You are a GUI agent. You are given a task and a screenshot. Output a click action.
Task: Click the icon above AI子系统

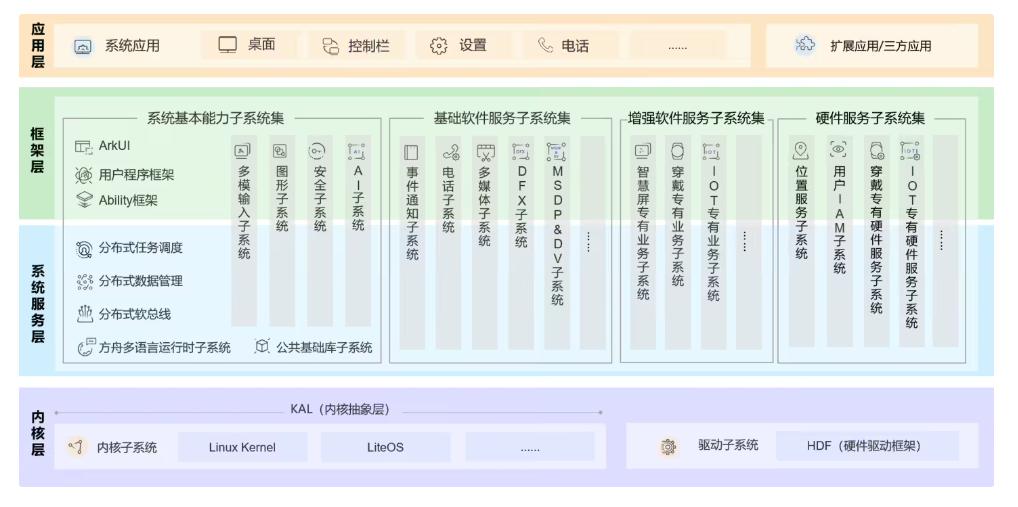tap(356, 151)
